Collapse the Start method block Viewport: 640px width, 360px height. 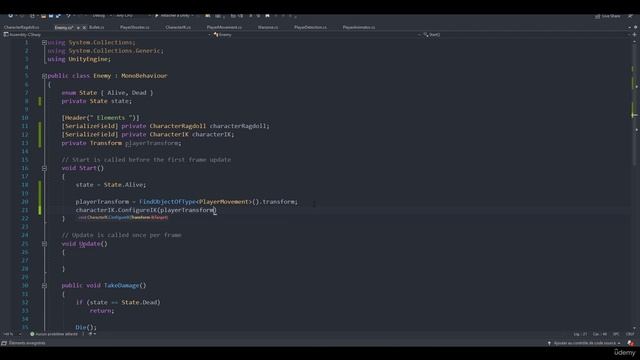44,168
